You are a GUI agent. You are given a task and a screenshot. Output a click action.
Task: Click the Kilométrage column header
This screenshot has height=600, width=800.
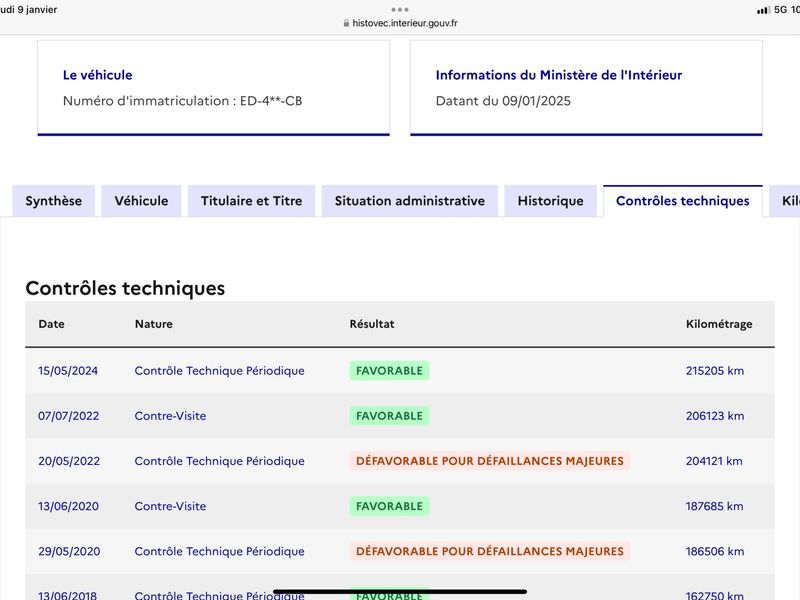[719, 324]
